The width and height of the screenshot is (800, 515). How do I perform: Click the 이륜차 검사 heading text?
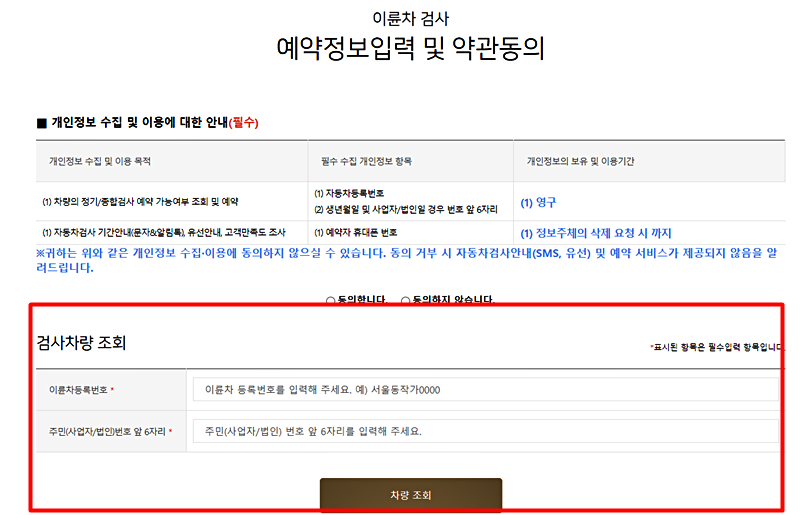tap(411, 19)
